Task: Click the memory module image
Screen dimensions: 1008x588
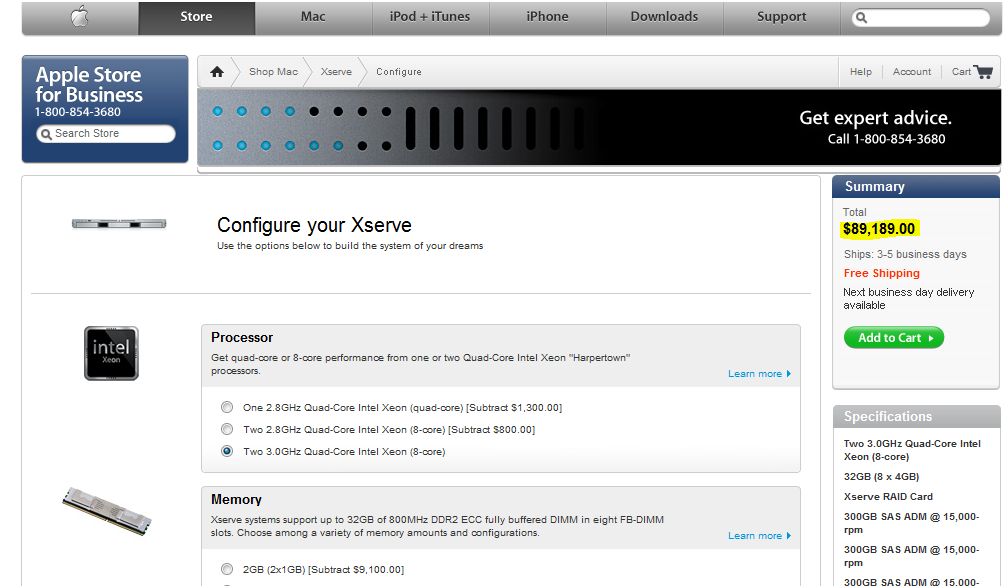Action: click(107, 511)
